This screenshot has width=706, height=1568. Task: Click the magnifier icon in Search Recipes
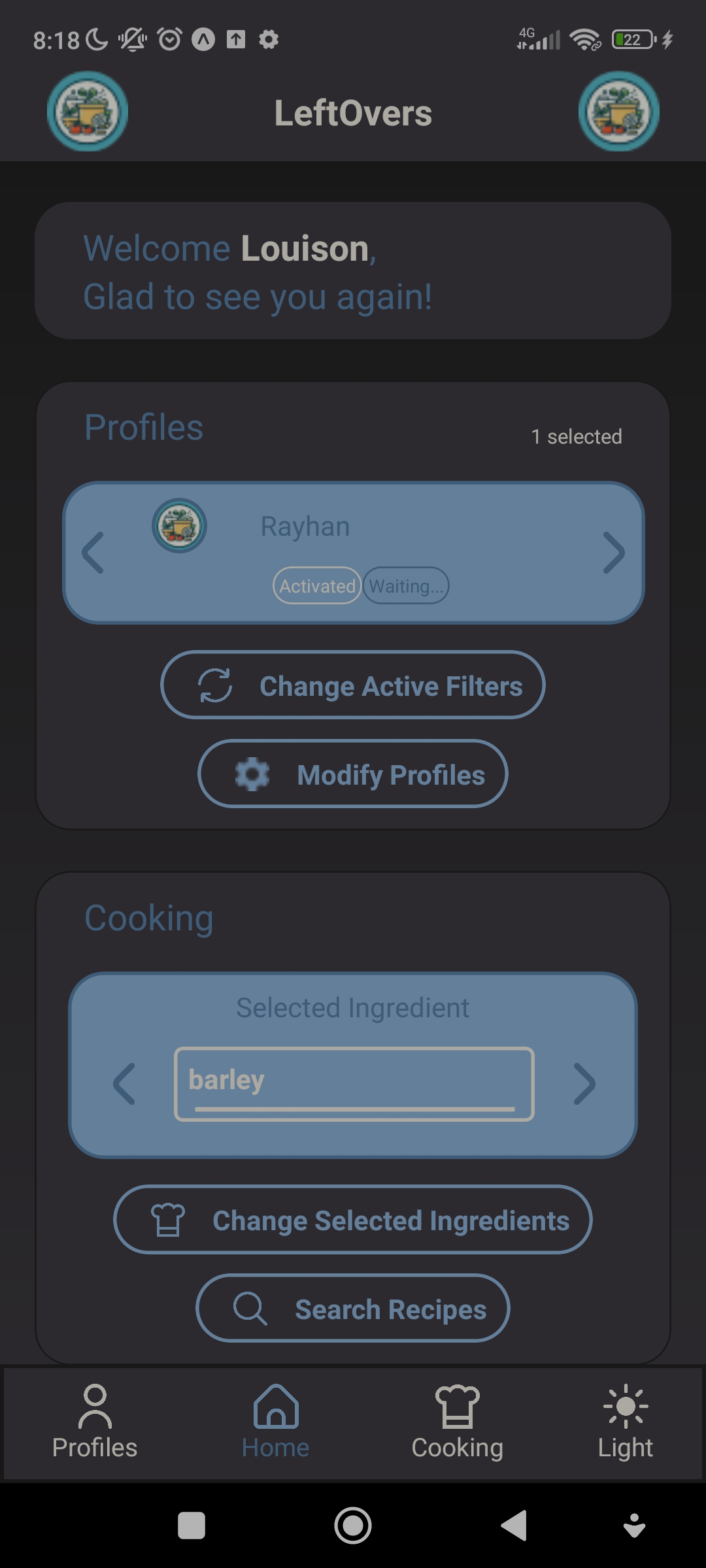(x=250, y=1309)
